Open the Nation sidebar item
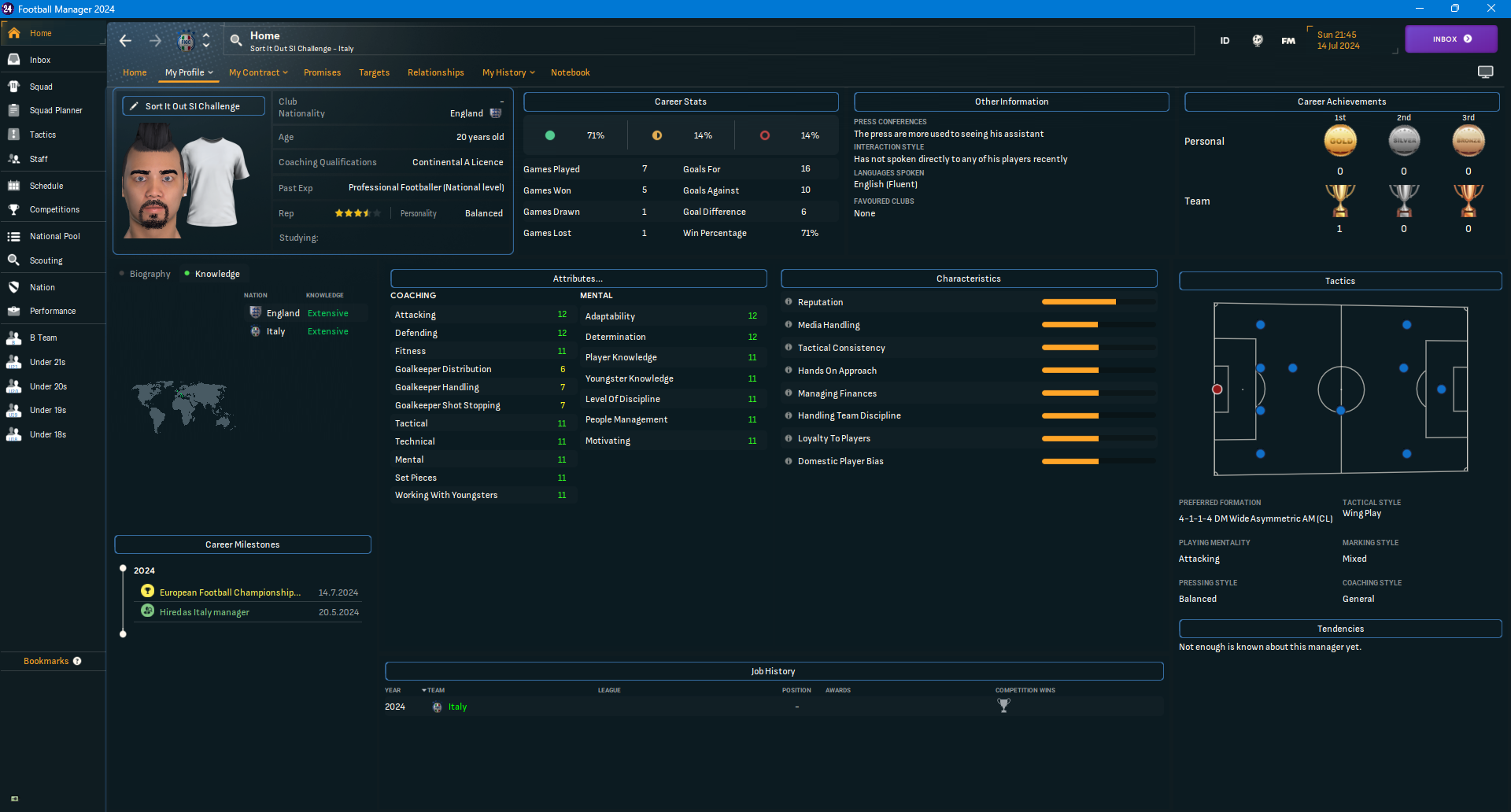1511x812 pixels. tap(53, 287)
